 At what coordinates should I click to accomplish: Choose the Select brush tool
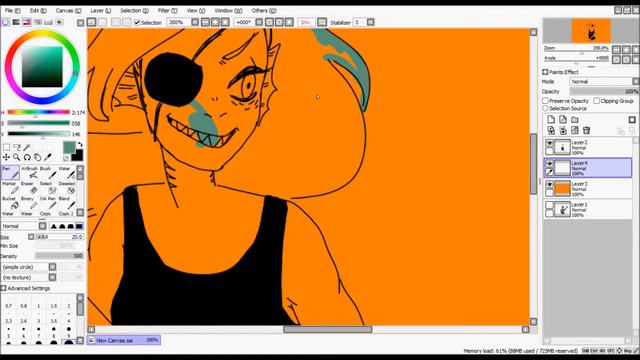click(x=48, y=188)
